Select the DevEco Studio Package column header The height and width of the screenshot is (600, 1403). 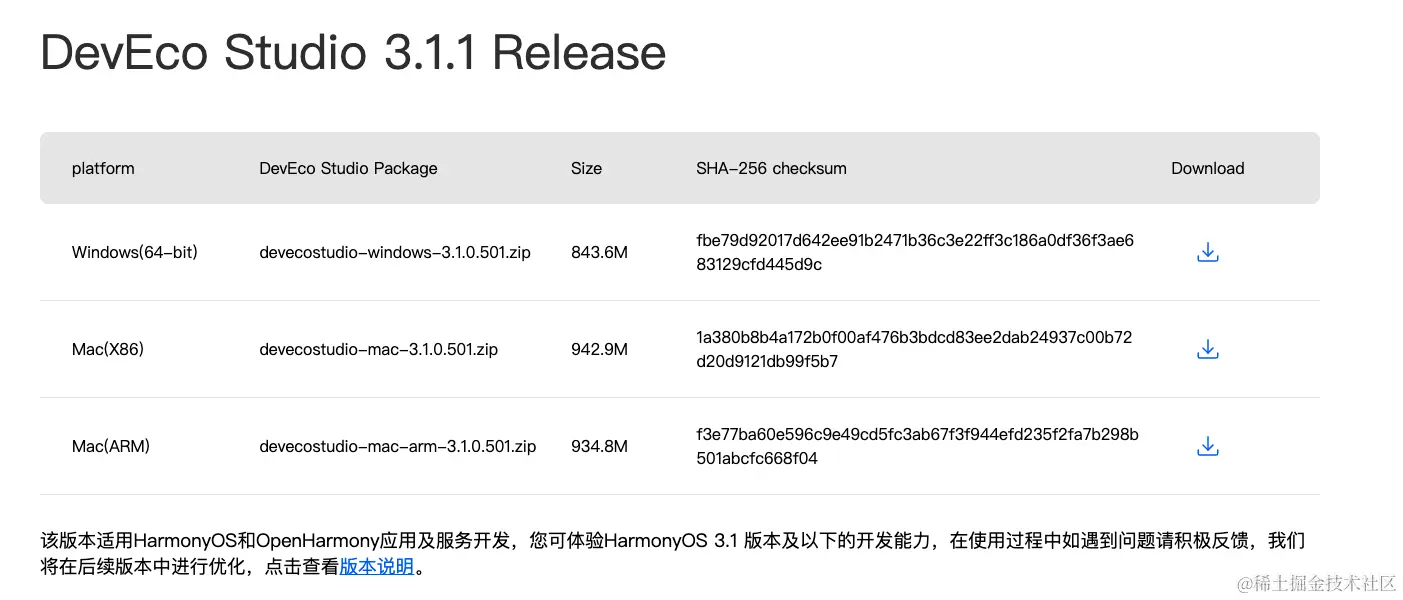coord(348,168)
